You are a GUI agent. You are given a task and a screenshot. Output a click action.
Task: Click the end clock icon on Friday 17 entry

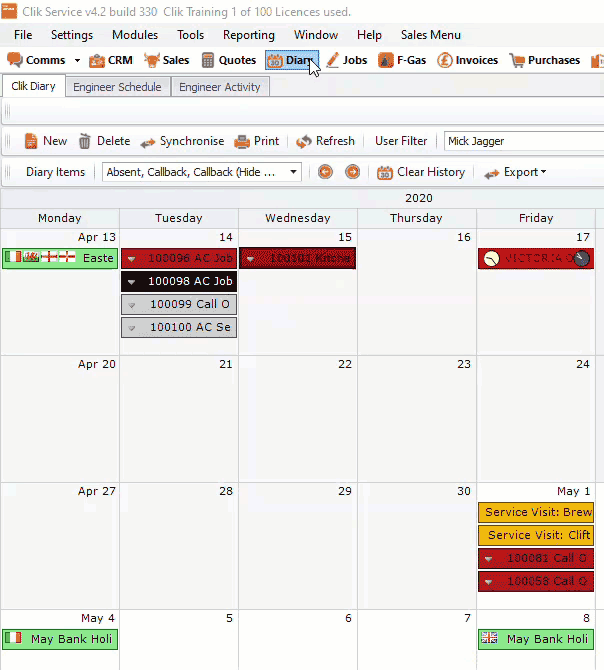point(581,259)
